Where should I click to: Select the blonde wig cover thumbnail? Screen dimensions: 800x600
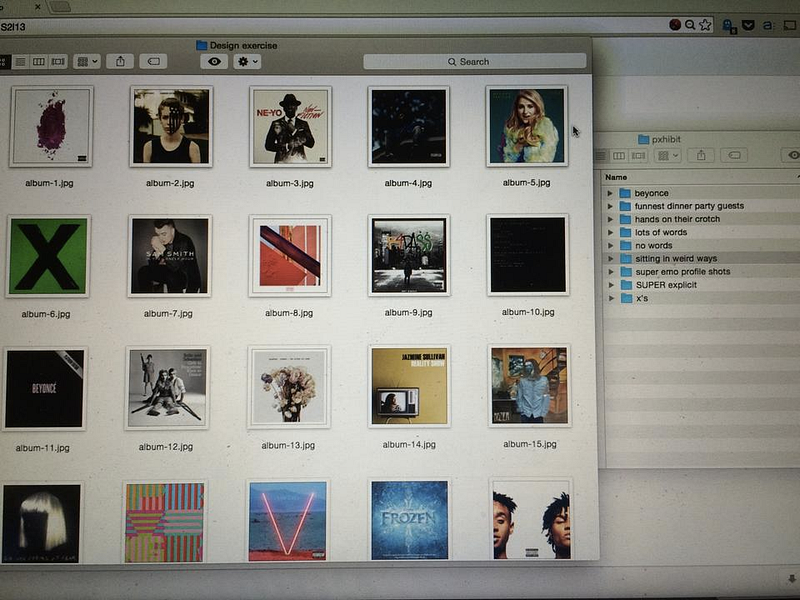tap(42, 523)
